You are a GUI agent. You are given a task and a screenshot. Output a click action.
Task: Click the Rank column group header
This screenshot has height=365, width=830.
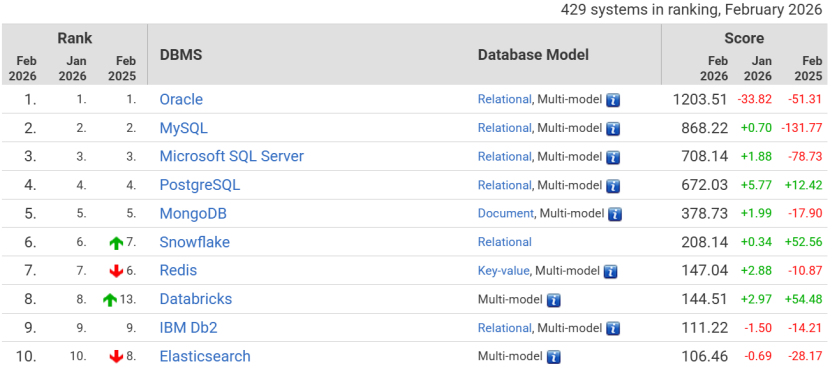(75, 38)
